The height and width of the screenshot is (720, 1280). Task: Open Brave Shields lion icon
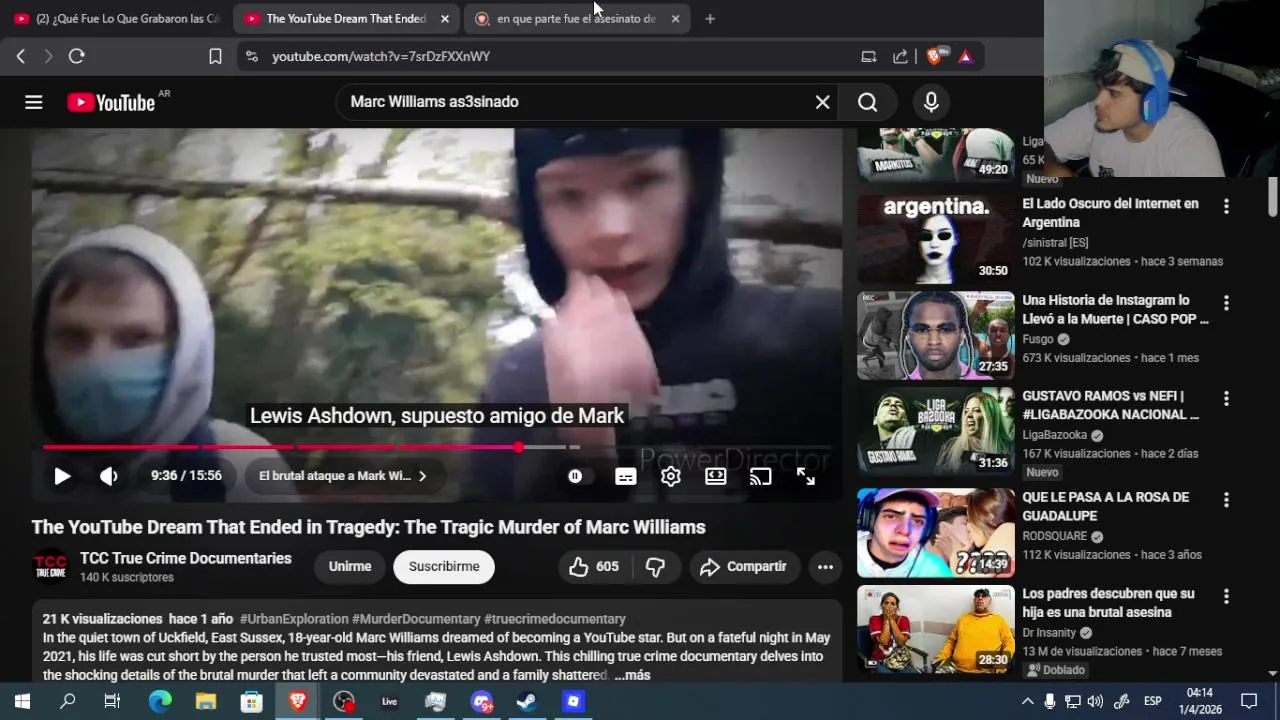point(934,56)
